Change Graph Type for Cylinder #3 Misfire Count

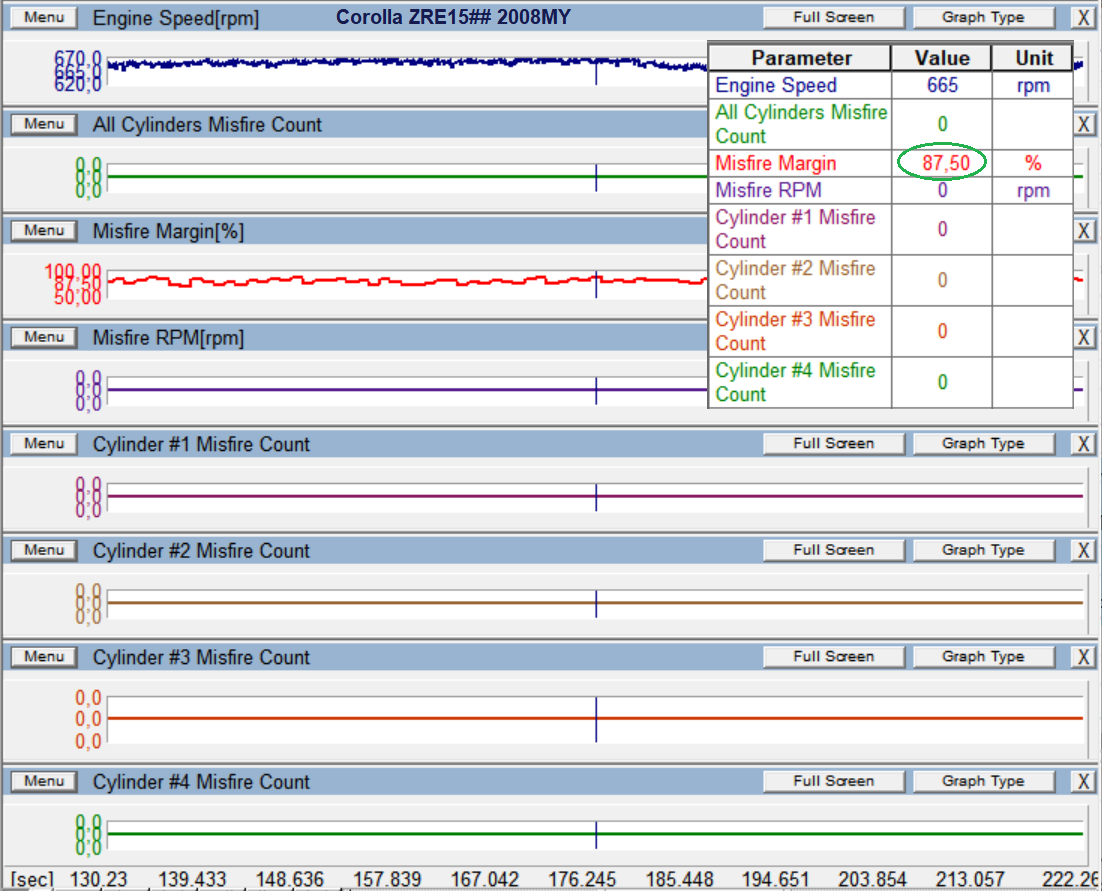tap(983, 657)
